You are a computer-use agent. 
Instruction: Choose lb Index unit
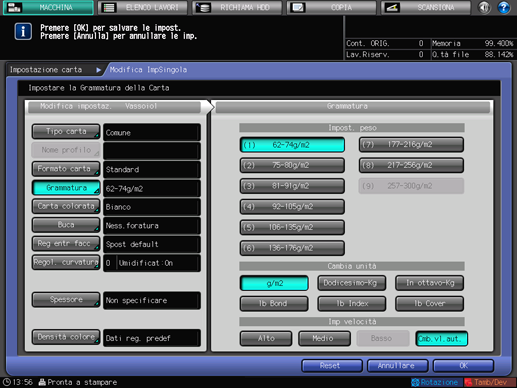click(x=352, y=304)
